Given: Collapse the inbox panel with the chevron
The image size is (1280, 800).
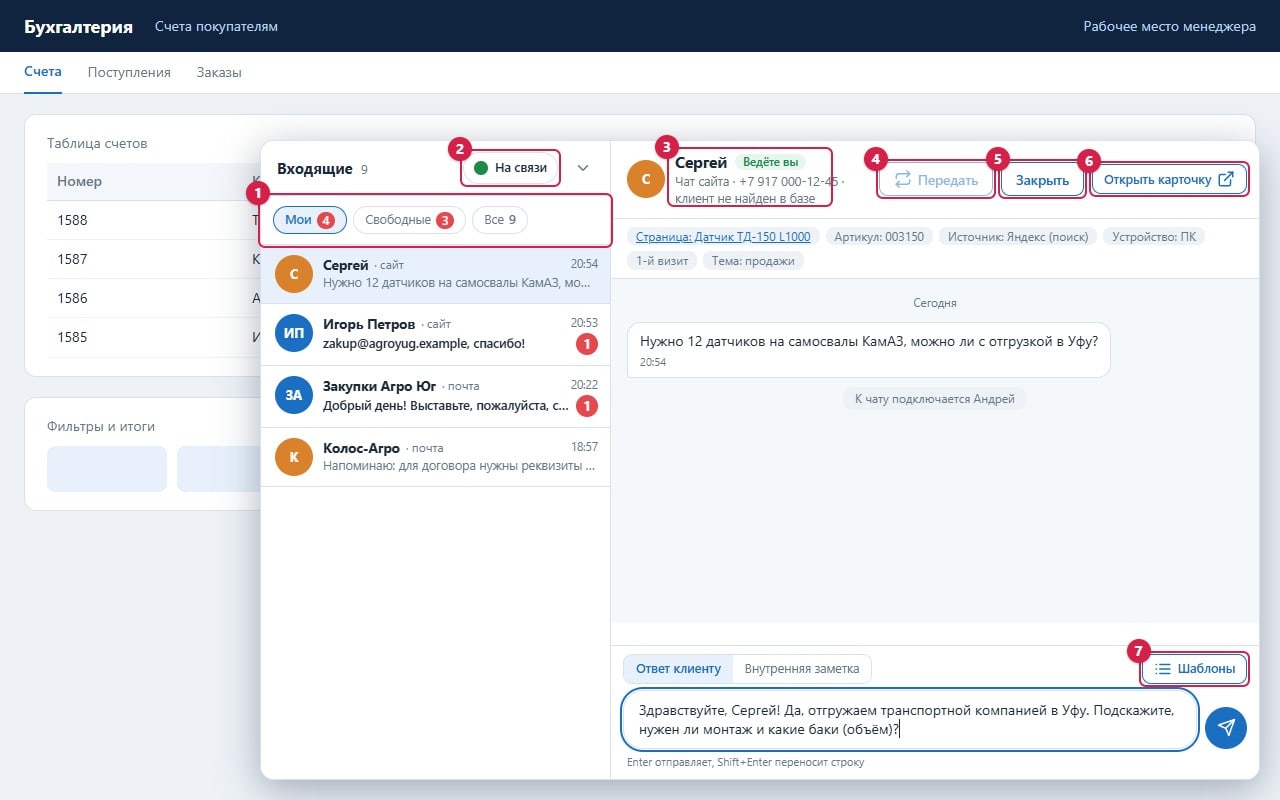Looking at the screenshot, I should pyautogui.click(x=584, y=168).
